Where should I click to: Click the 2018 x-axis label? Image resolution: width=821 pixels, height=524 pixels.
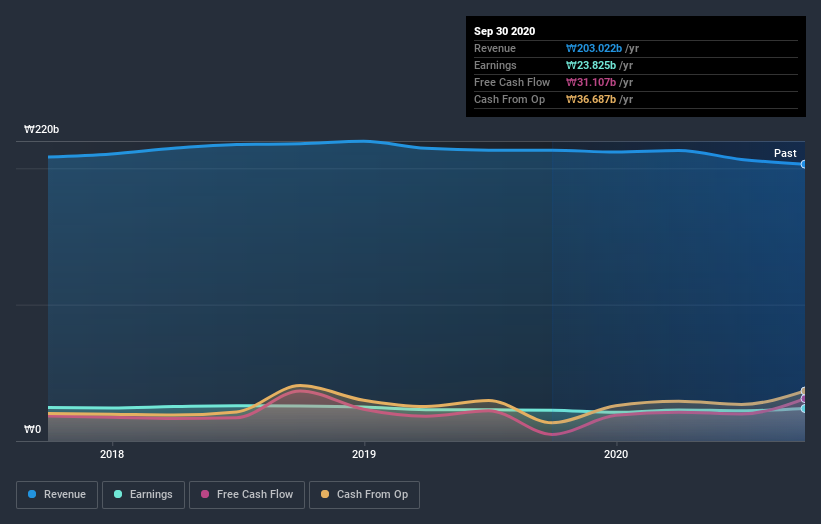[x=112, y=454]
